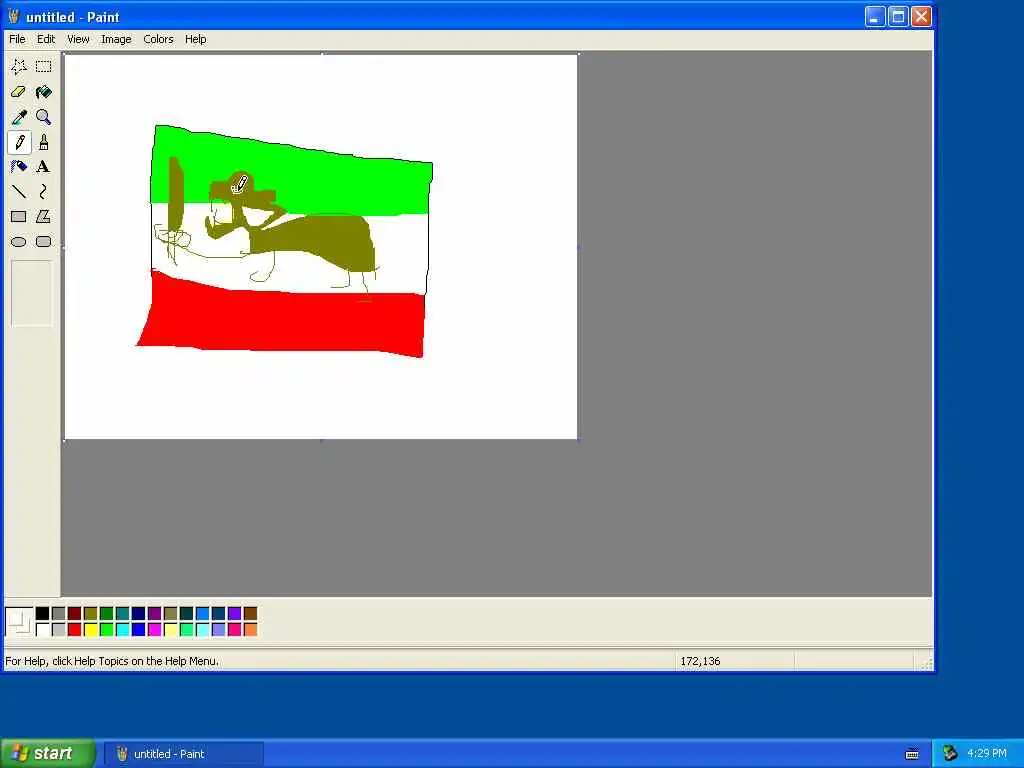Select the bright yellow swatch

(x=90, y=630)
